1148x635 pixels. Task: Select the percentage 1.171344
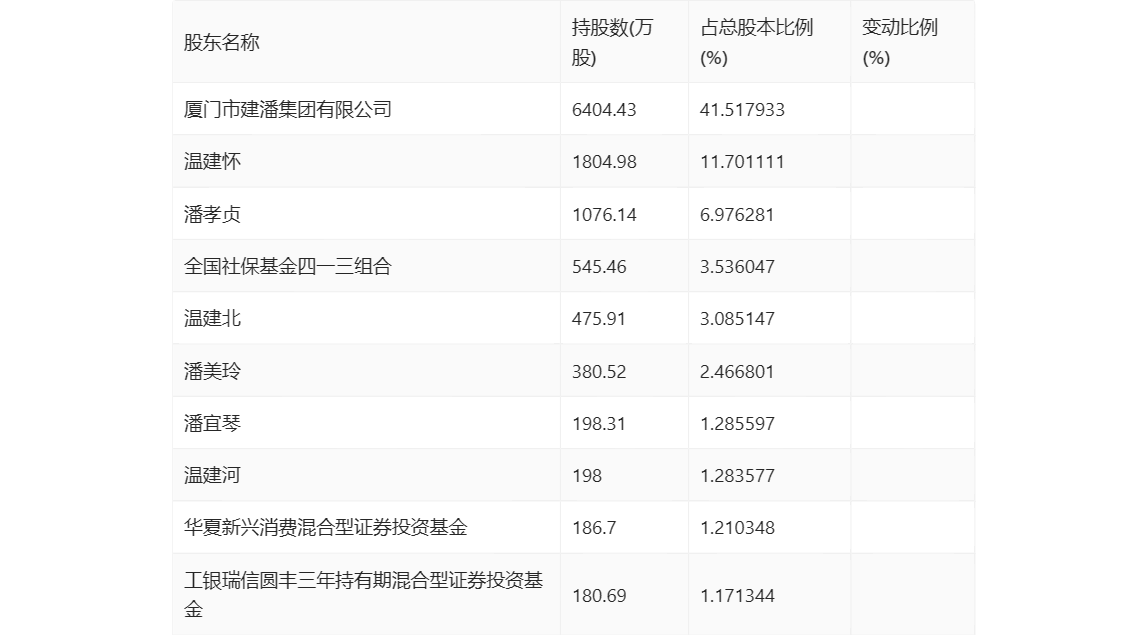click(x=737, y=595)
